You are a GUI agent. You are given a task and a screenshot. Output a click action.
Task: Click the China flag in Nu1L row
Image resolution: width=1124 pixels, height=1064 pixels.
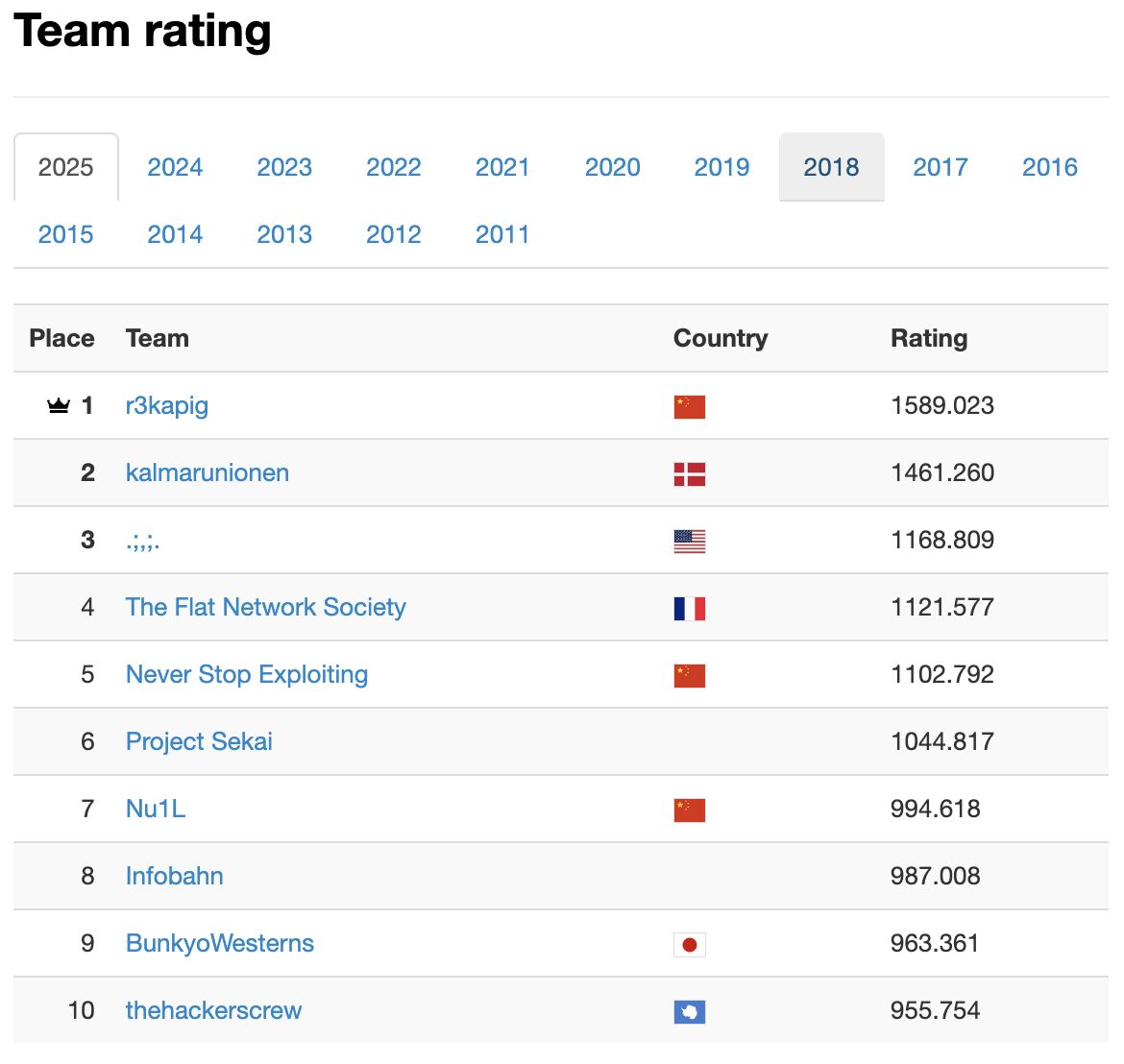pos(690,810)
